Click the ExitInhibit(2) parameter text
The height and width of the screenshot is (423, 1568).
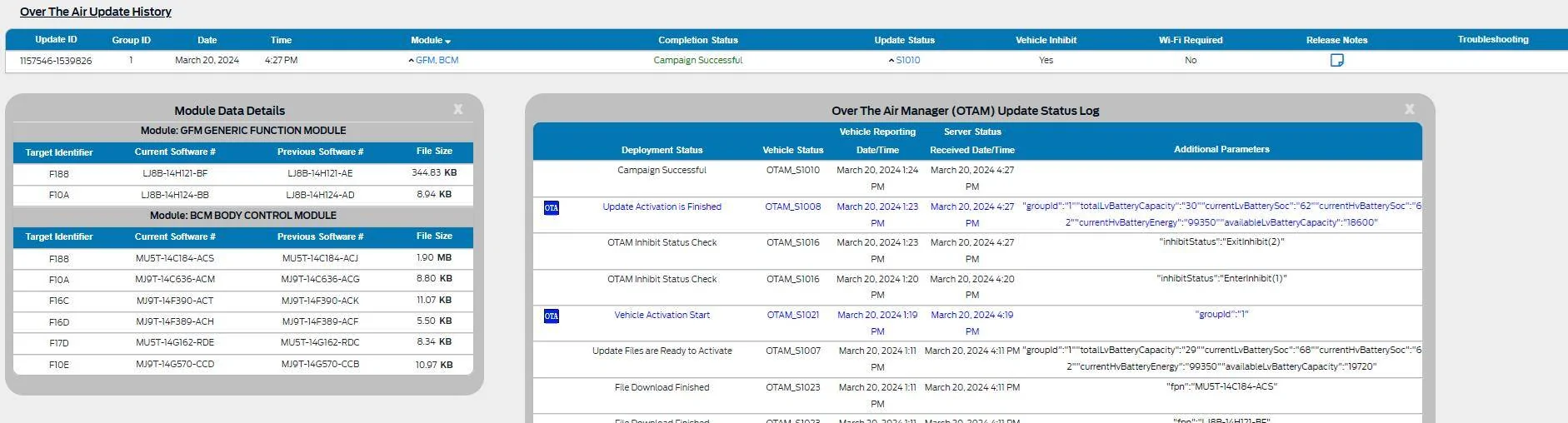point(1221,241)
